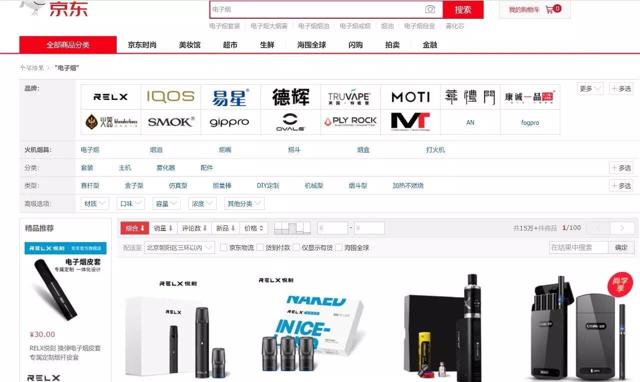Check 仅显示有货 option
This screenshot has width=640, height=382.
tap(296, 247)
